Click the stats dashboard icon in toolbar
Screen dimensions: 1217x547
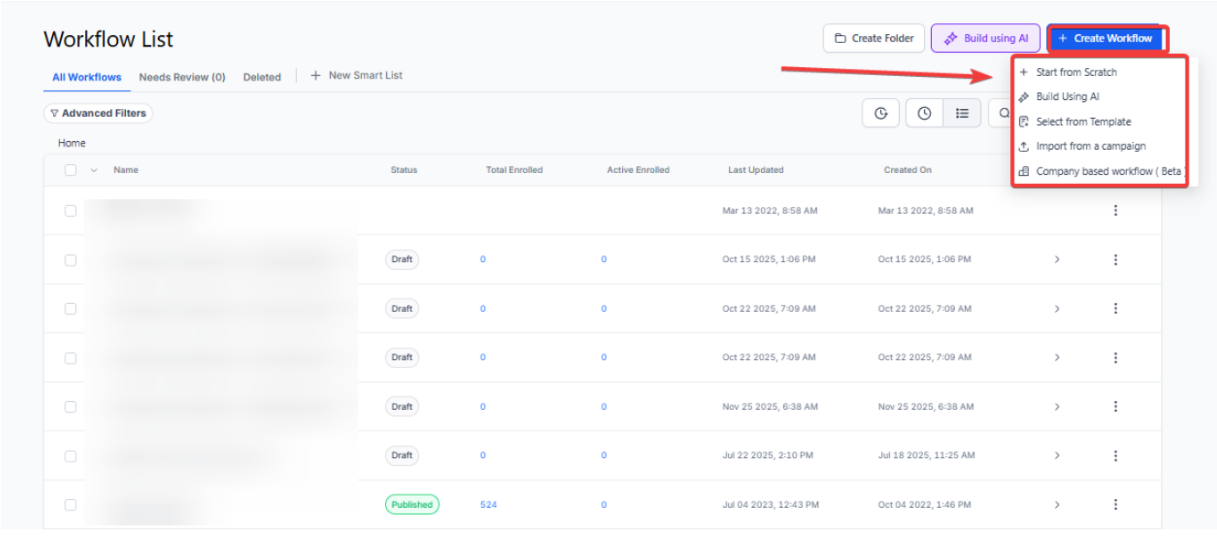pyautogui.click(x=881, y=114)
